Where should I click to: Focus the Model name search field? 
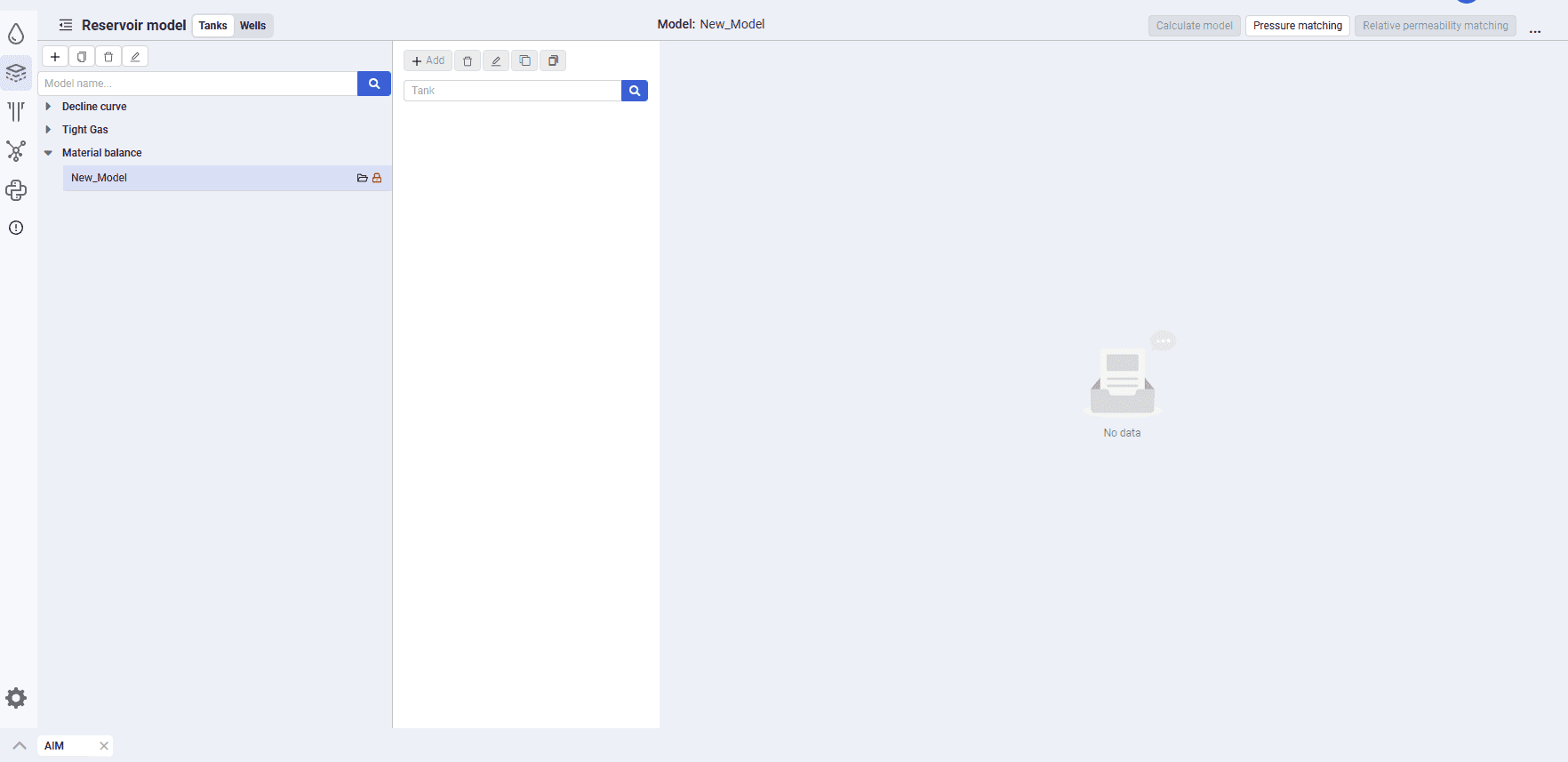point(198,84)
